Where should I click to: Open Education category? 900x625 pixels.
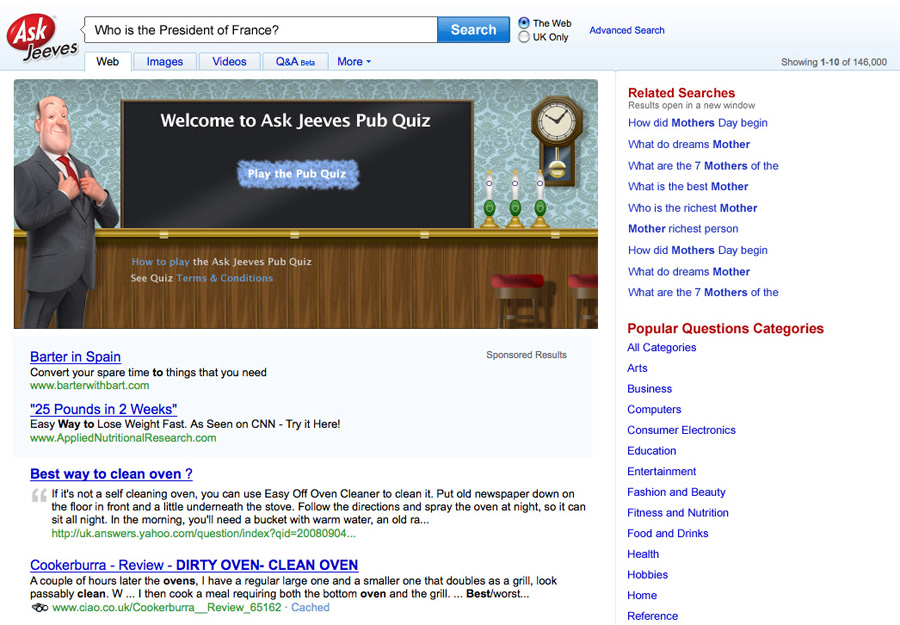point(651,451)
